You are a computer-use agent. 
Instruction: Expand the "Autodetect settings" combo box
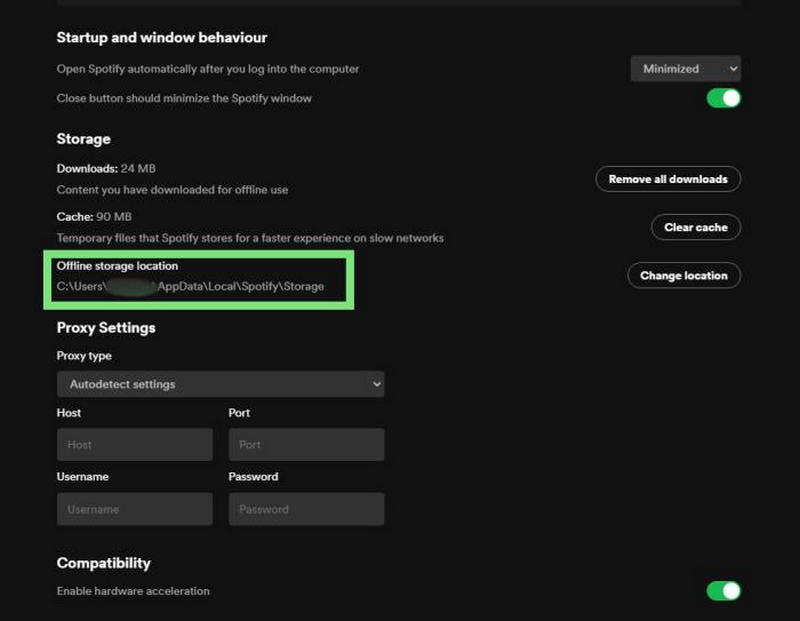(x=220, y=384)
